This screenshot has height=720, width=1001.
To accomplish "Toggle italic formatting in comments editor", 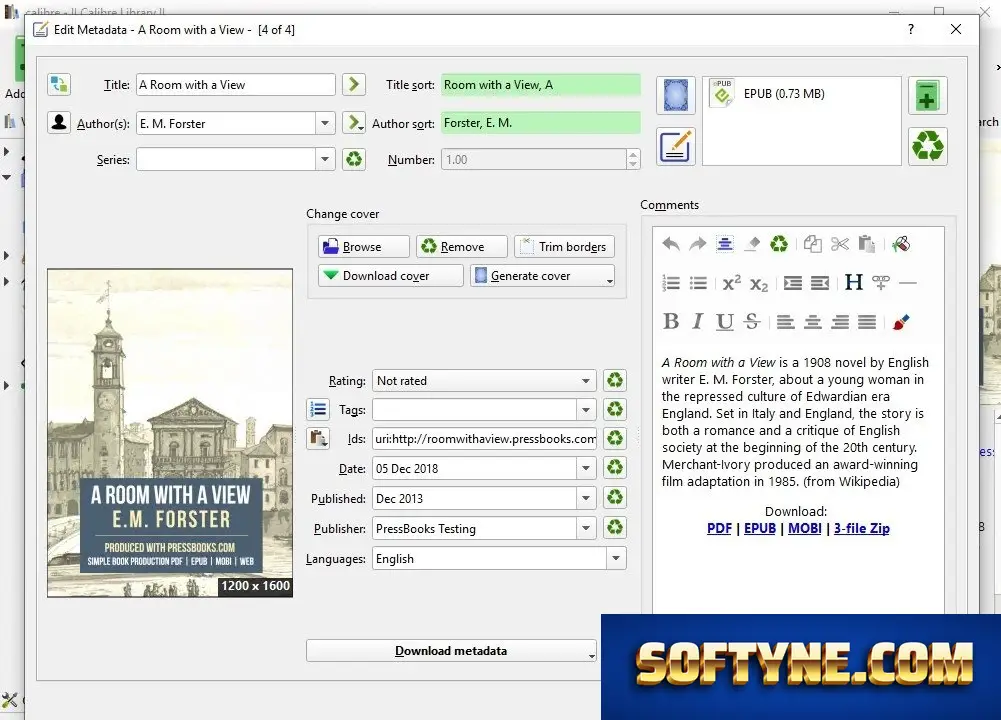I will click(x=697, y=321).
